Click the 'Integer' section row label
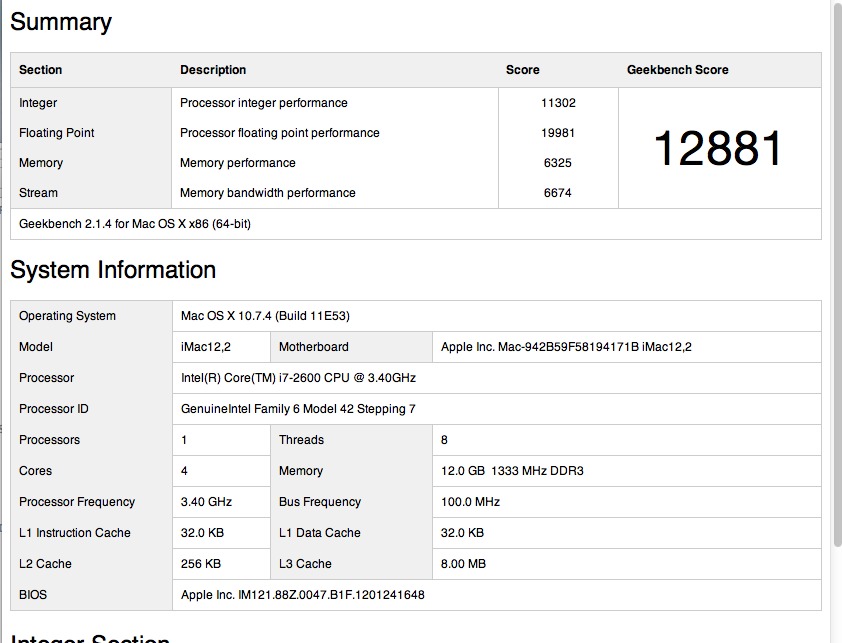842x643 pixels. 38,103
